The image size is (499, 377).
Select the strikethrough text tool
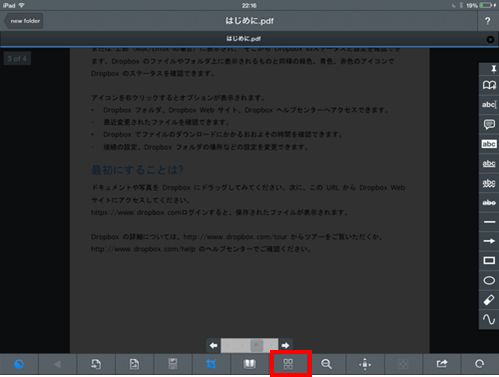coord(489,202)
